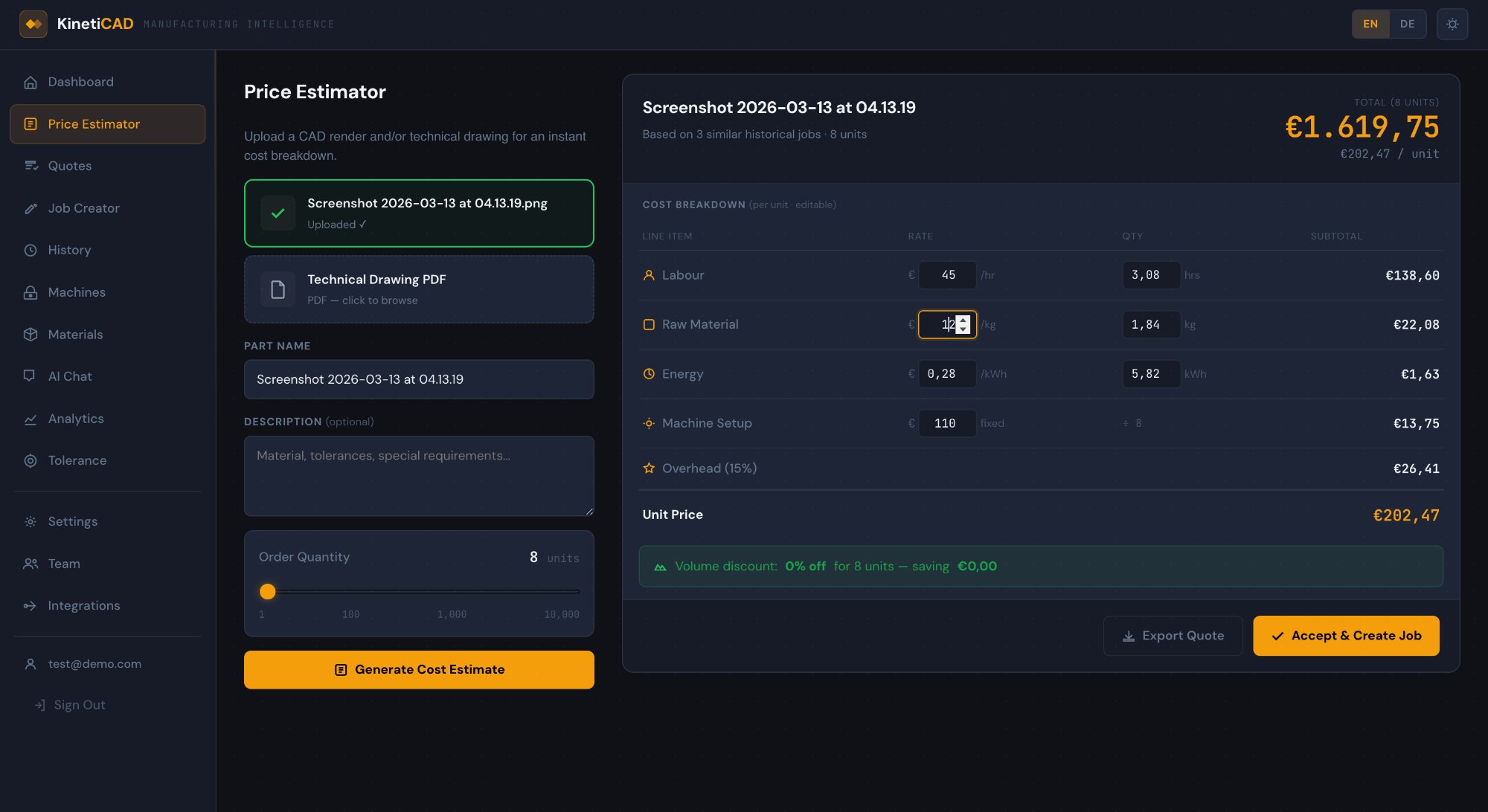Click the Energy clock icon
The width and height of the screenshot is (1488, 812).
pos(647,373)
